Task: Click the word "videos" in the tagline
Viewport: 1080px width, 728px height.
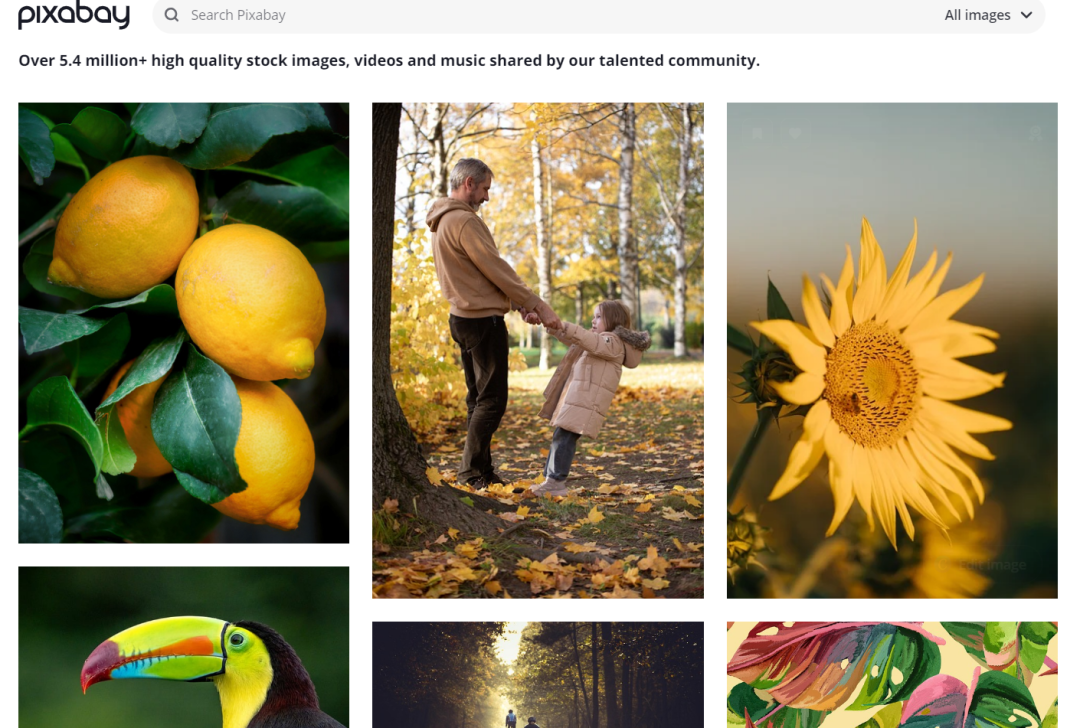Action: tap(379, 61)
